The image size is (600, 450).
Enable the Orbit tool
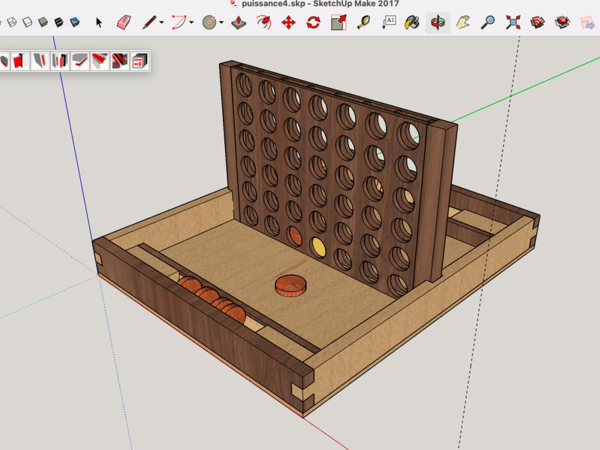[437, 21]
